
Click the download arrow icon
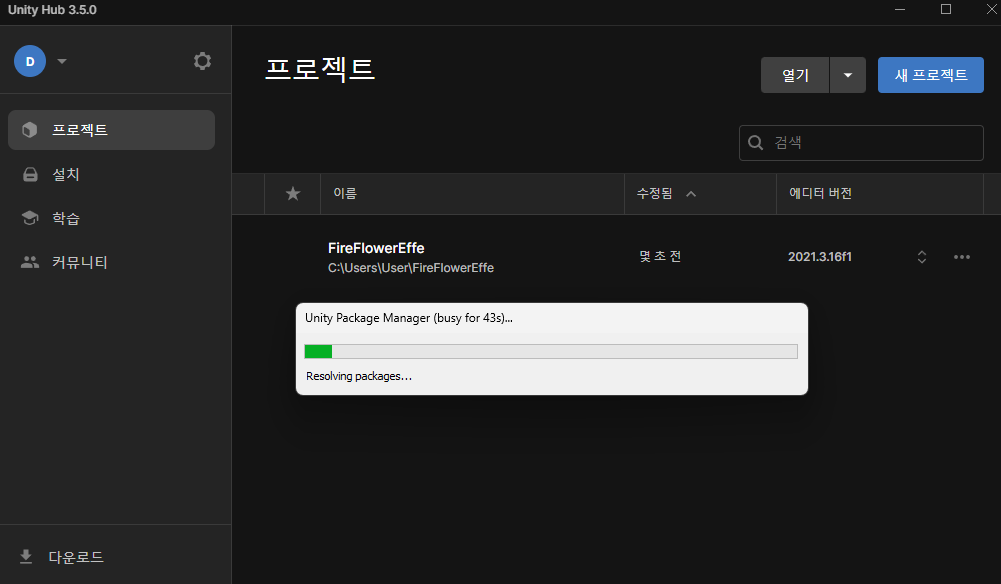pos(26,557)
